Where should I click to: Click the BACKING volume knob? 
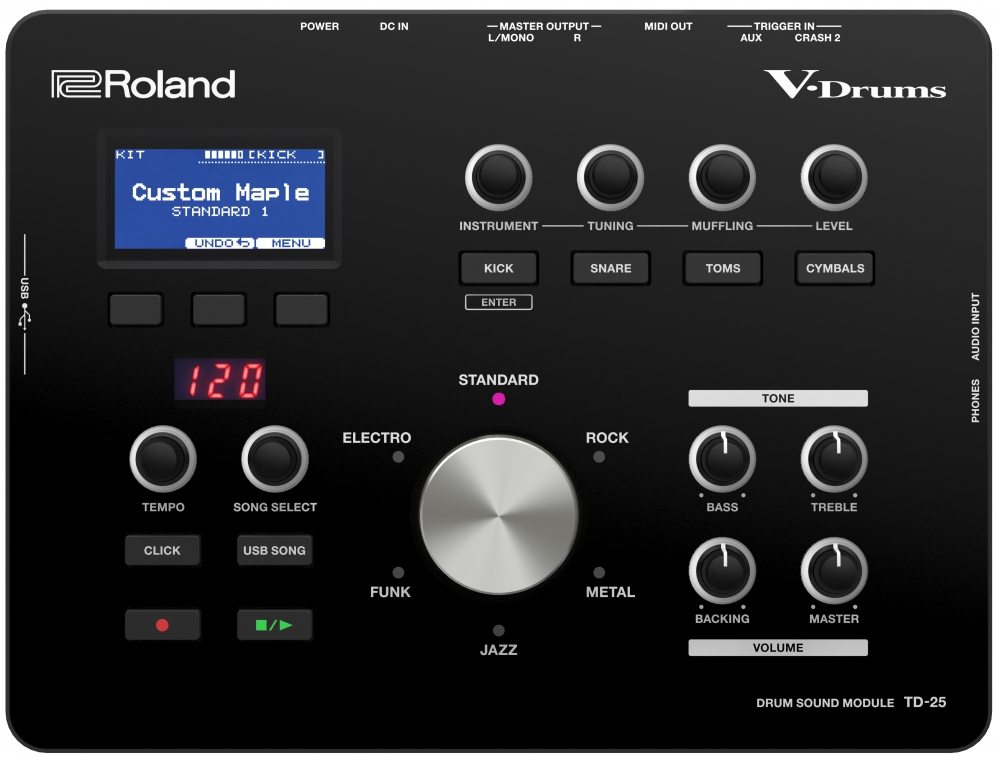click(x=722, y=571)
